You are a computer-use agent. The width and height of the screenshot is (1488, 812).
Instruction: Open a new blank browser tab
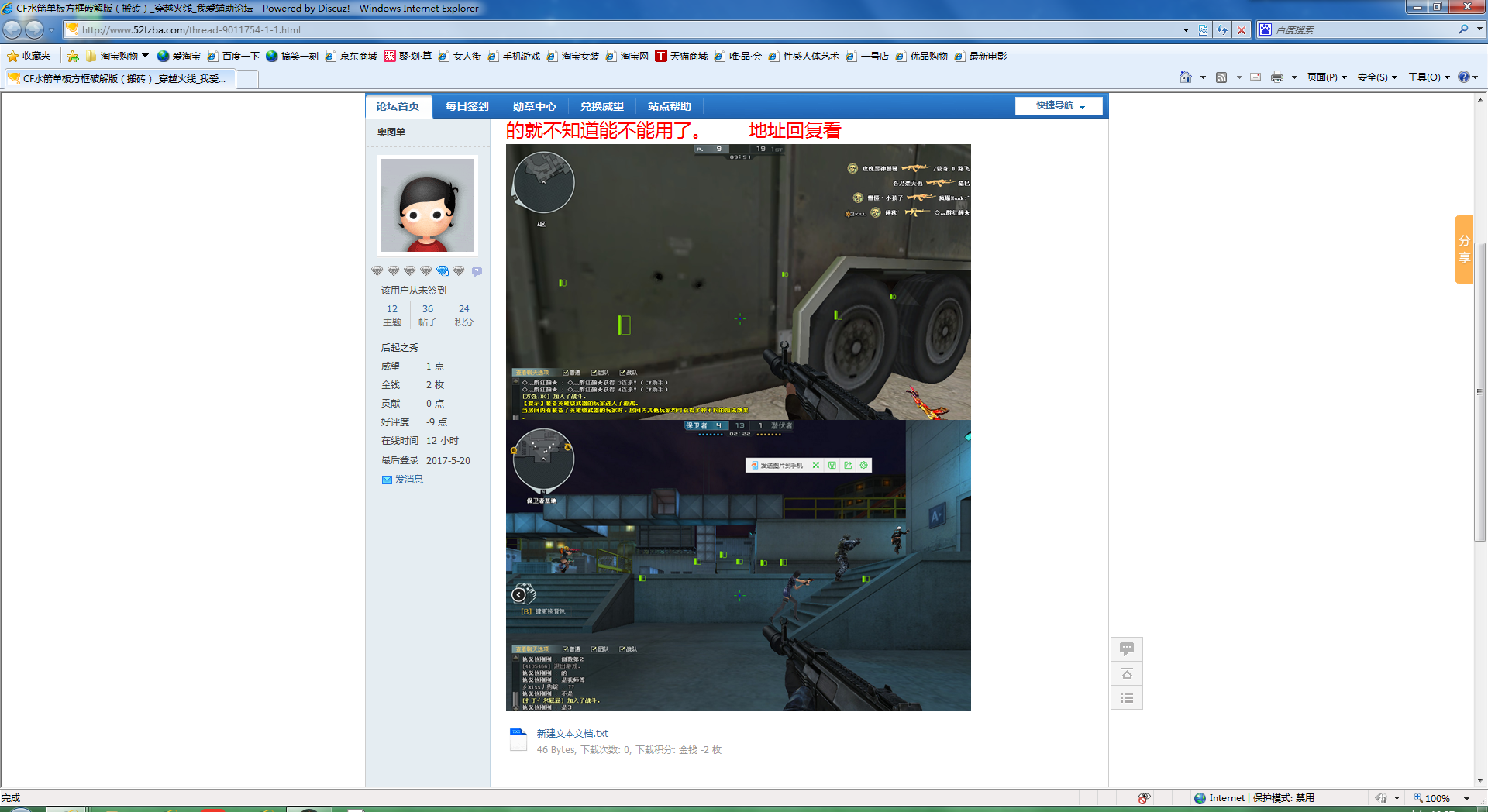click(247, 79)
